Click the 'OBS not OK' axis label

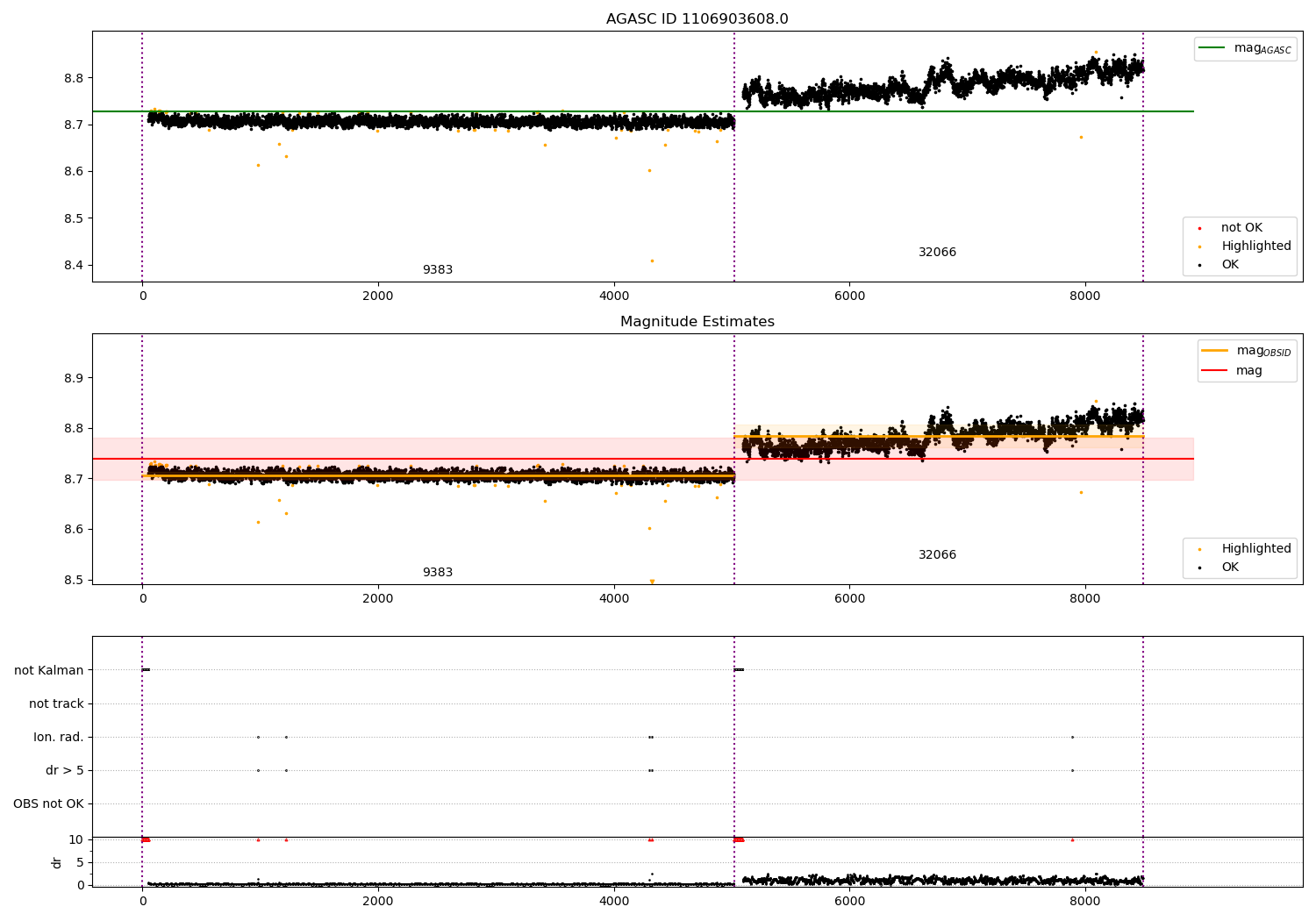(48, 803)
